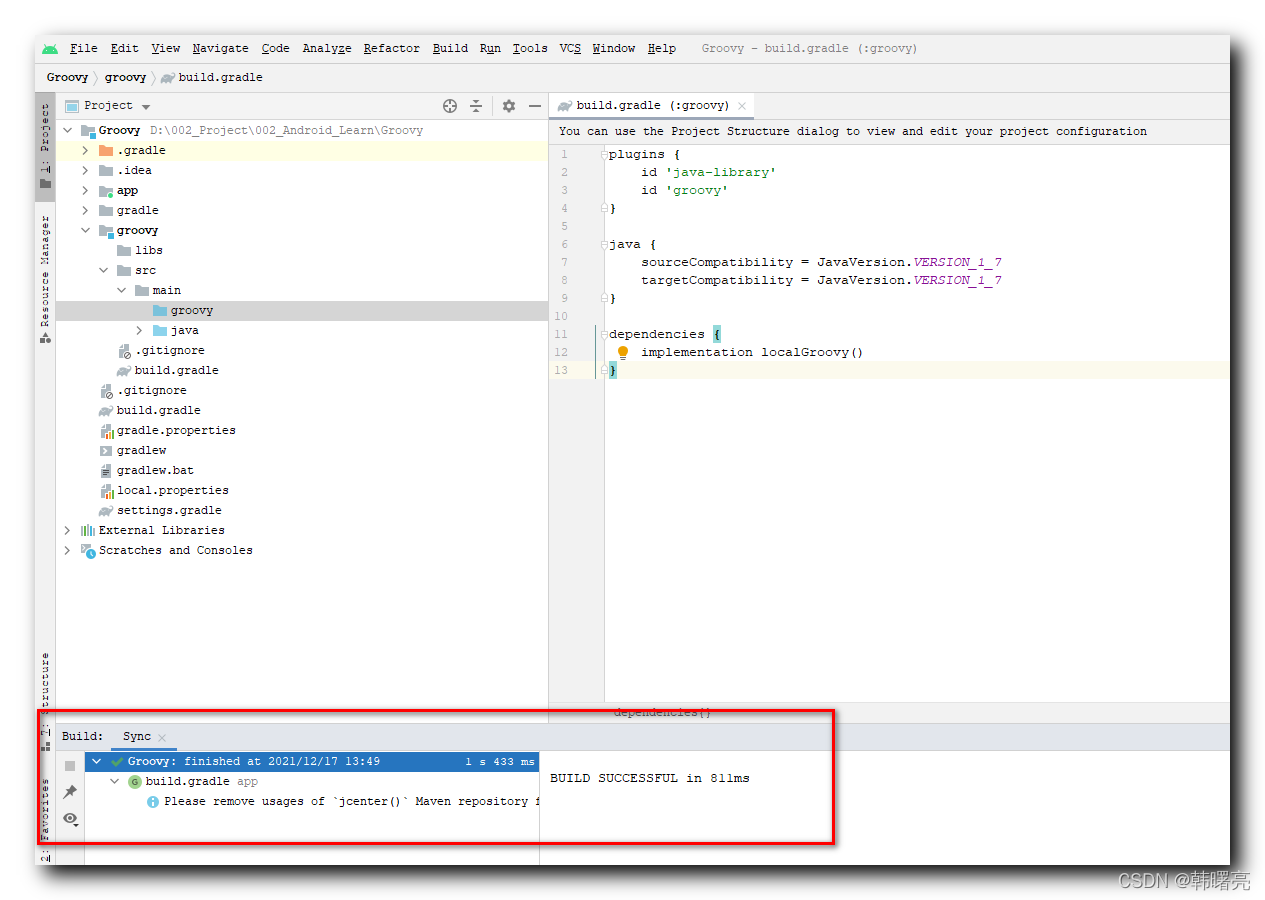Expand the .idea folder

85,170
